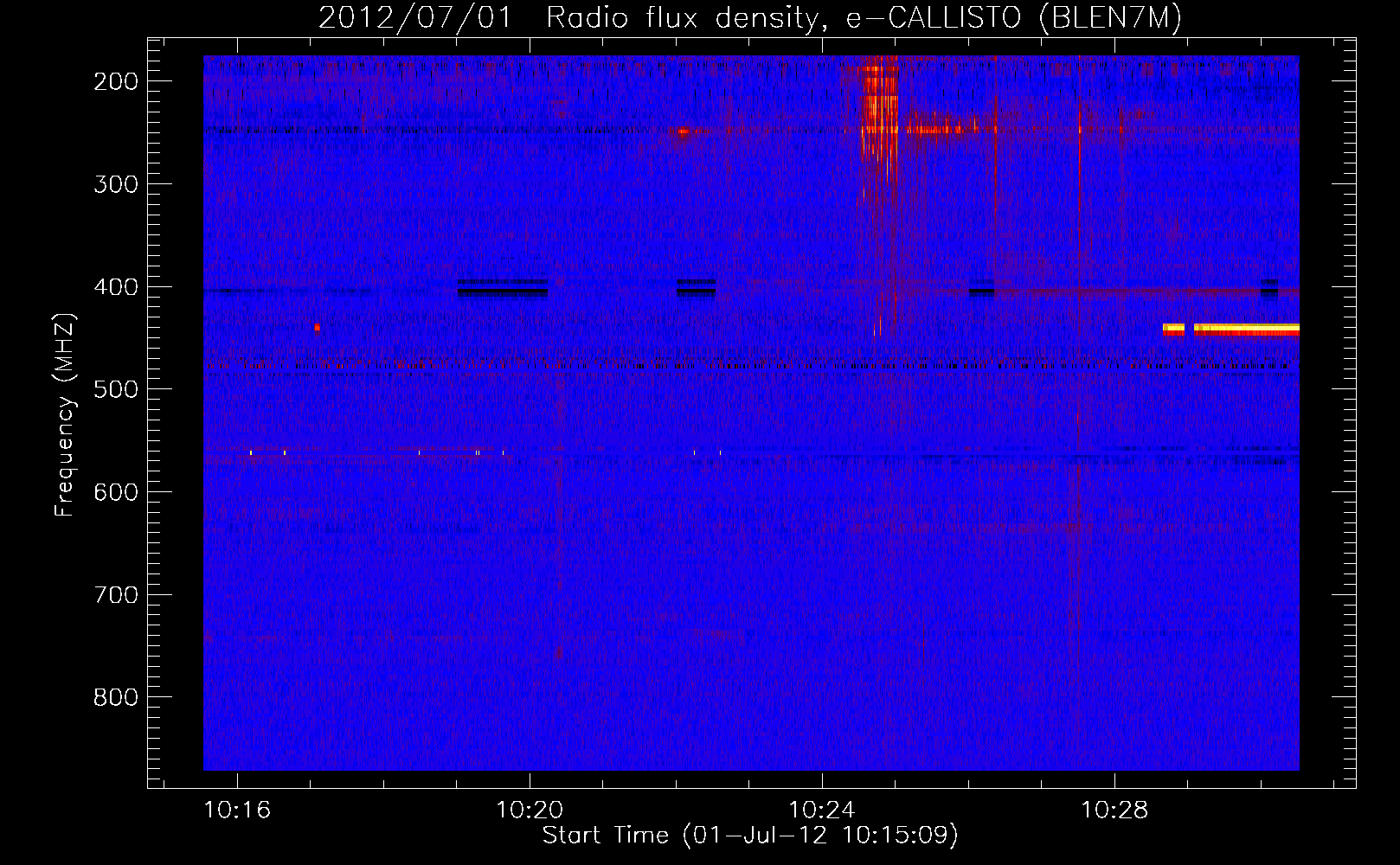Click the 'Start Time (01-Jul-12 10:15:09)' label
This screenshot has width=1400, height=865.
click(x=750, y=836)
